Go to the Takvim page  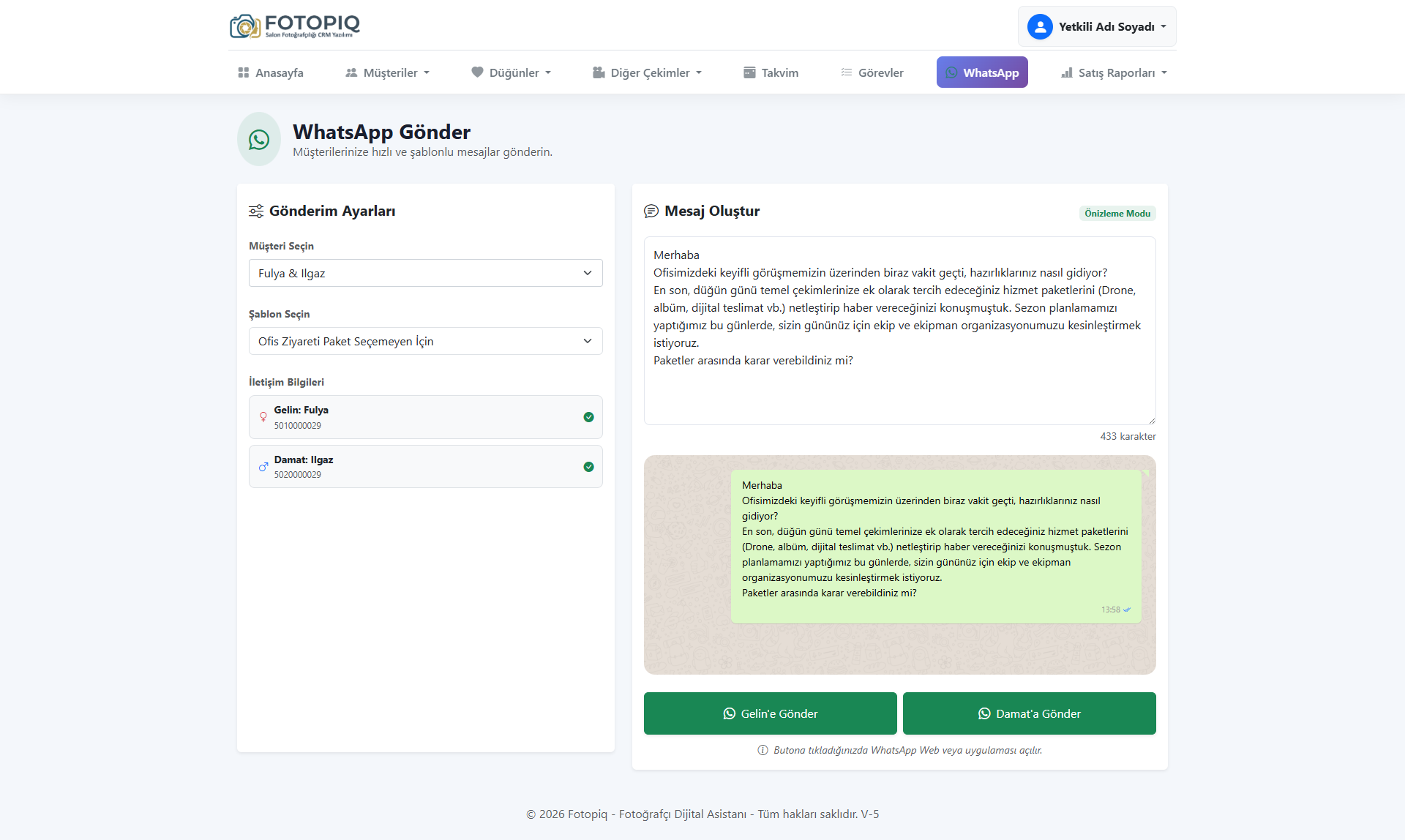[771, 72]
